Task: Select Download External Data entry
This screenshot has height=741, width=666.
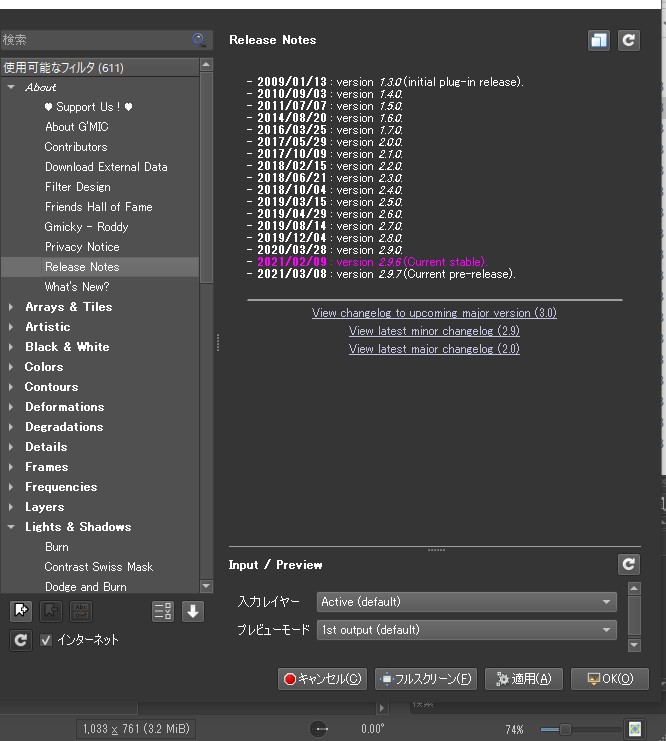Action: coord(106,167)
